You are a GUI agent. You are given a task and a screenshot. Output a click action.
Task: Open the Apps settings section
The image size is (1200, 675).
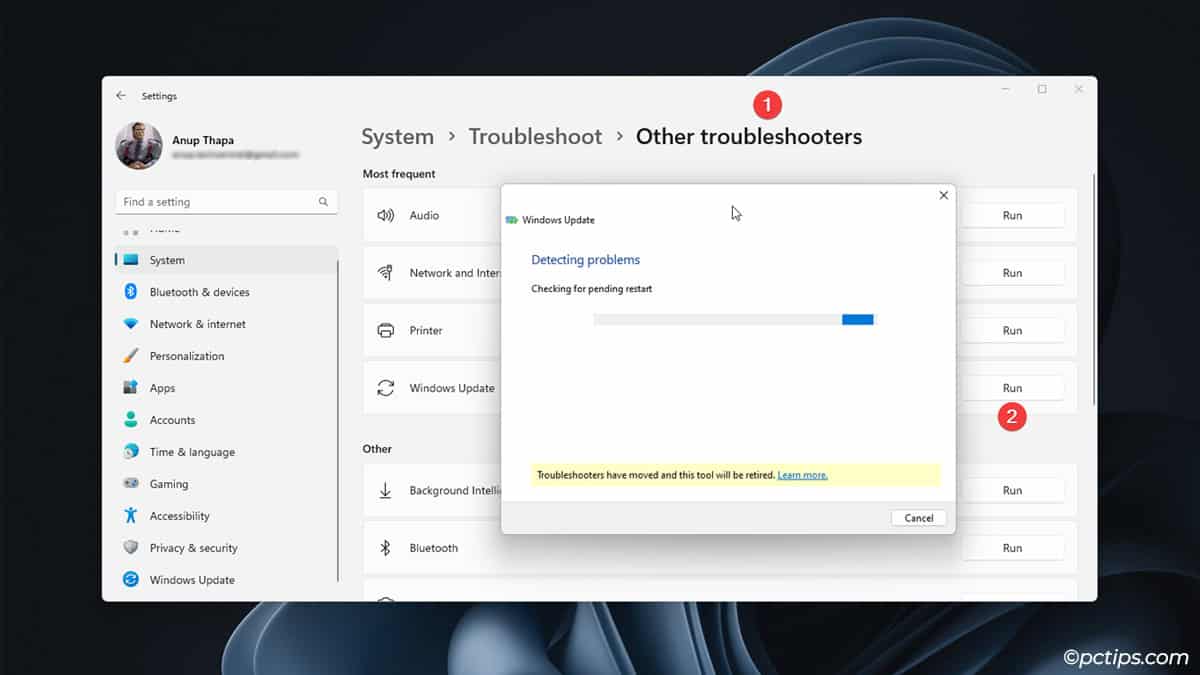tap(162, 388)
